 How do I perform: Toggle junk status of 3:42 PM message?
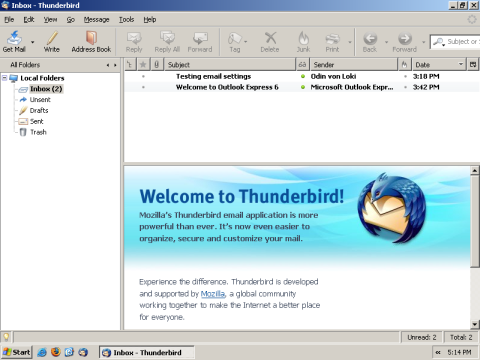(x=405, y=87)
